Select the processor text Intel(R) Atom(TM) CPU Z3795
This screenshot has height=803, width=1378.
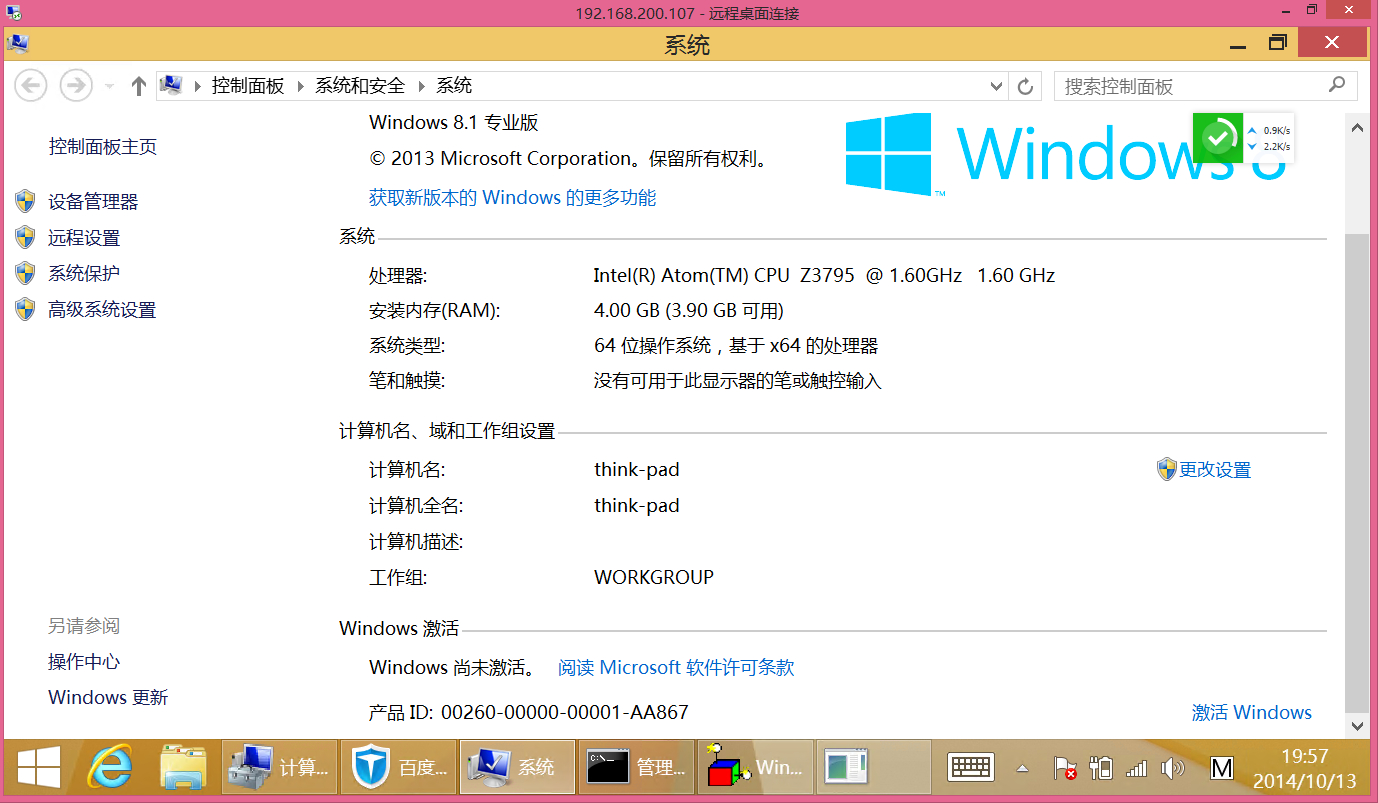pyautogui.click(x=824, y=275)
